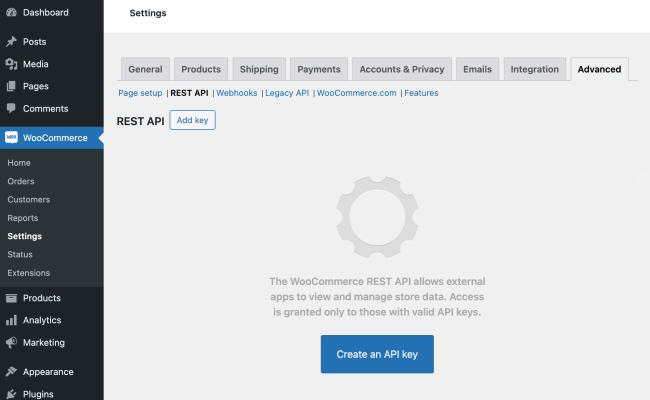Open the Legacy API link
The height and width of the screenshot is (400, 650).
coord(287,93)
